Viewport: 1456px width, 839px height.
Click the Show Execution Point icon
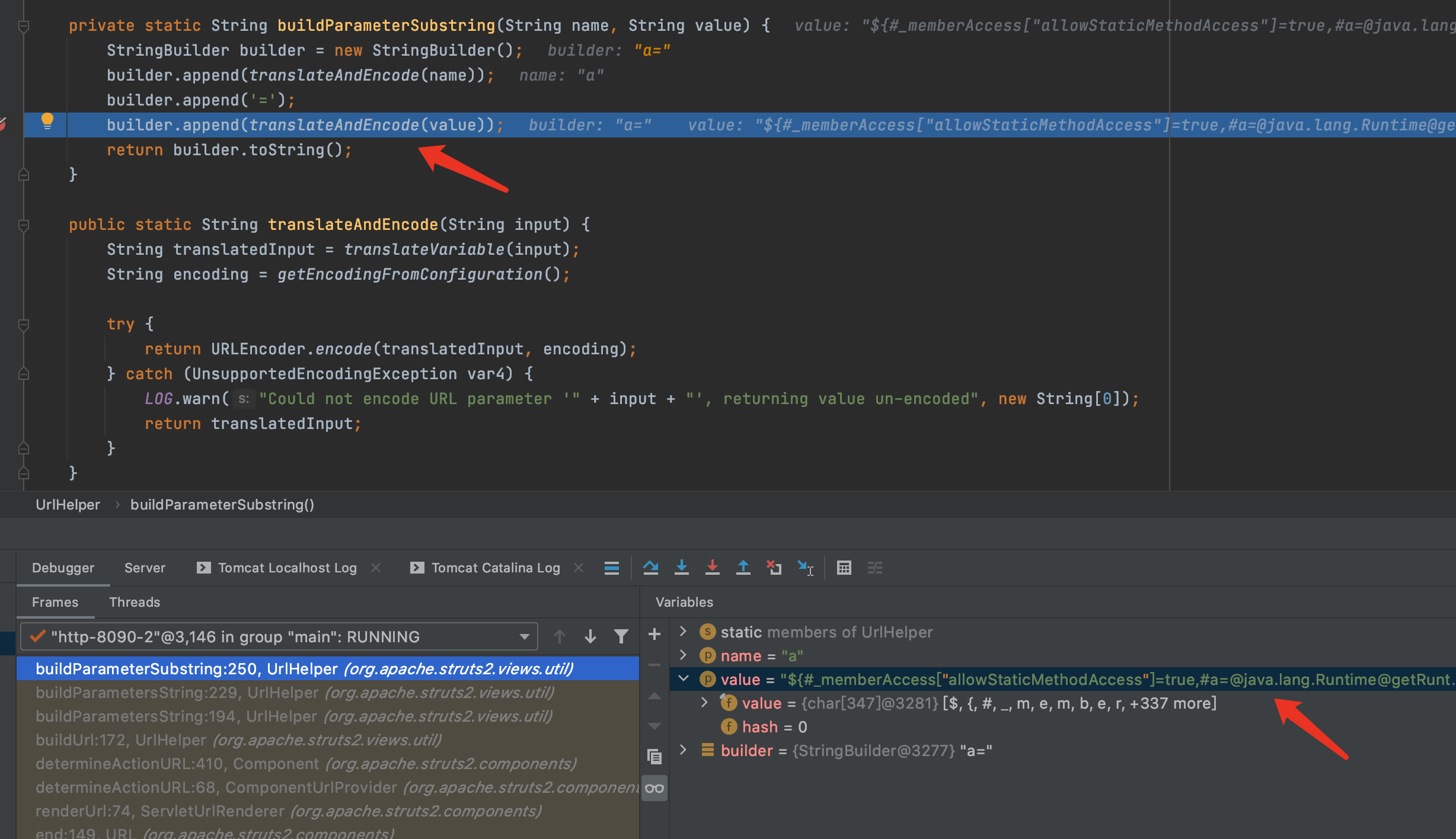pyautogui.click(x=612, y=568)
